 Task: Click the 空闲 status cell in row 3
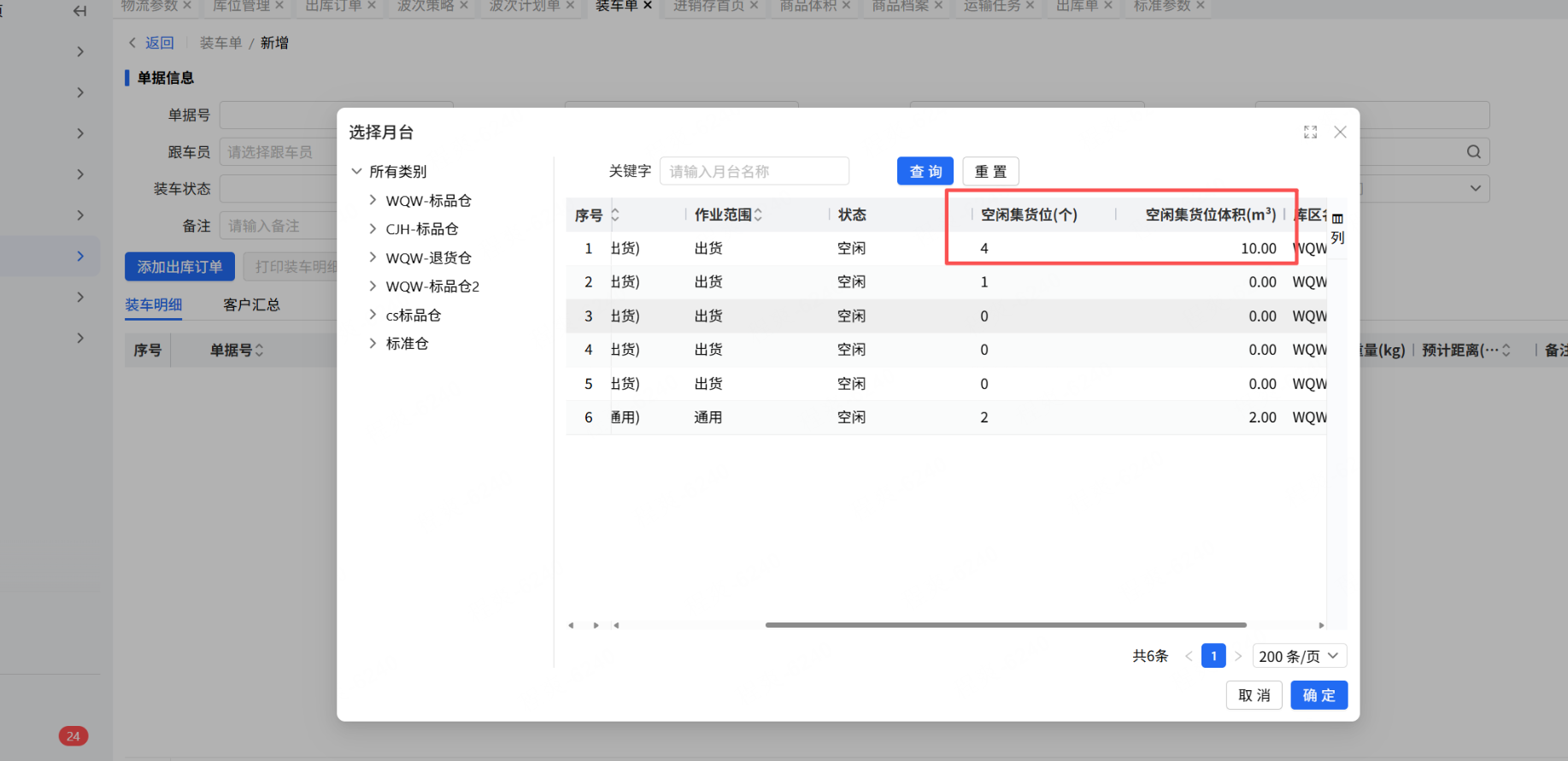[x=852, y=316]
